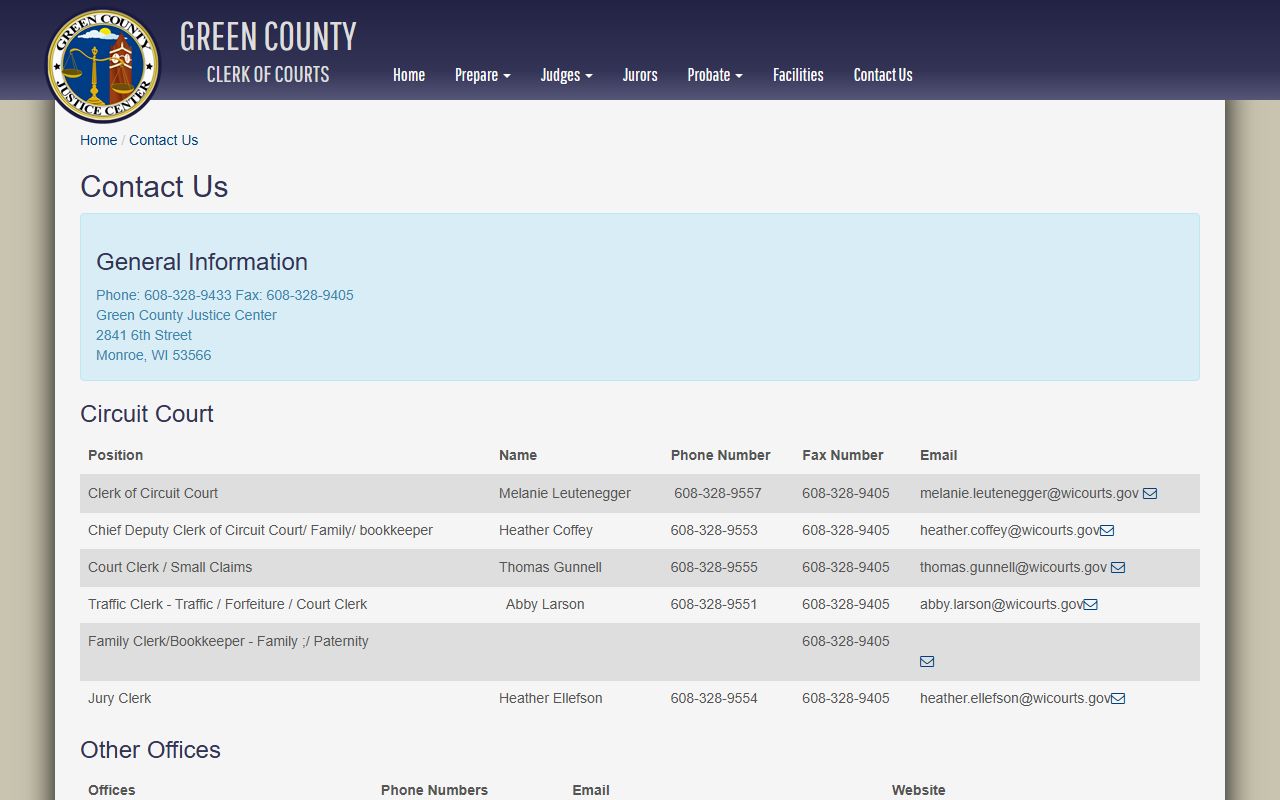This screenshot has height=800, width=1280.
Task: Click envelope icon in Family Clerk row
Action: pyautogui.click(x=927, y=661)
